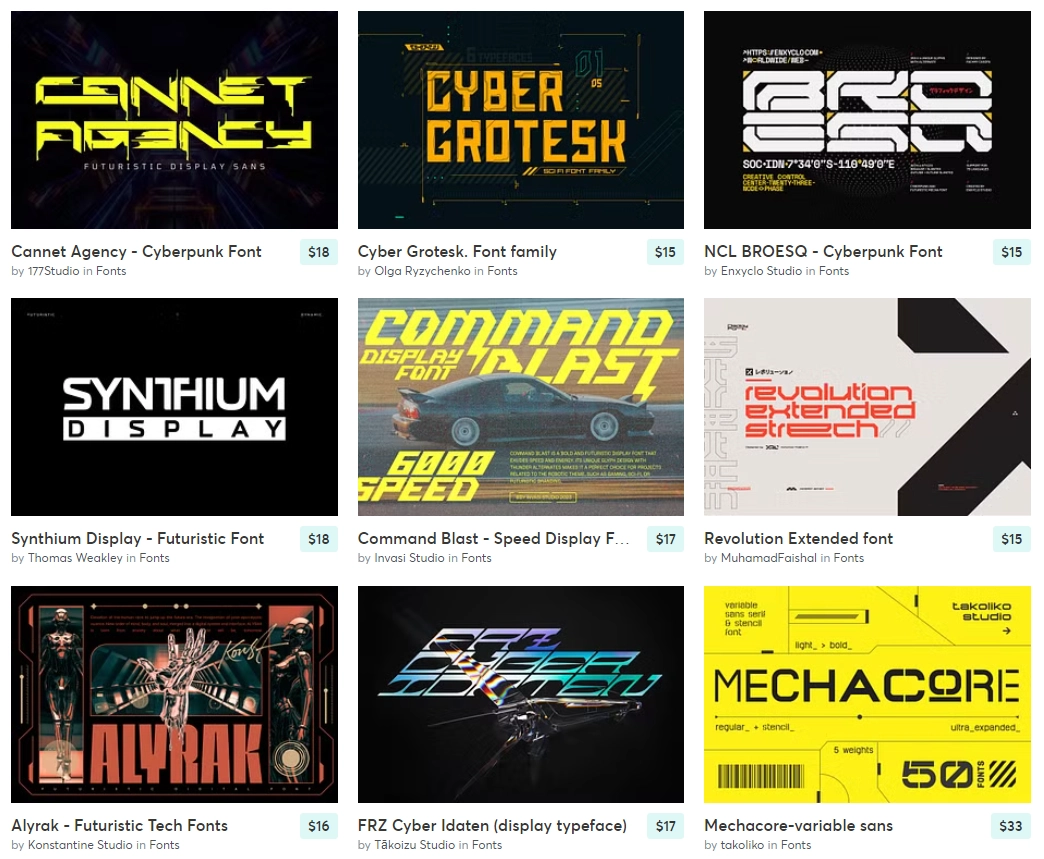This screenshot has height=859, width=1044.
Task: Open the FRZ Cyber Idaten preview image
Action: pos(521,695)
